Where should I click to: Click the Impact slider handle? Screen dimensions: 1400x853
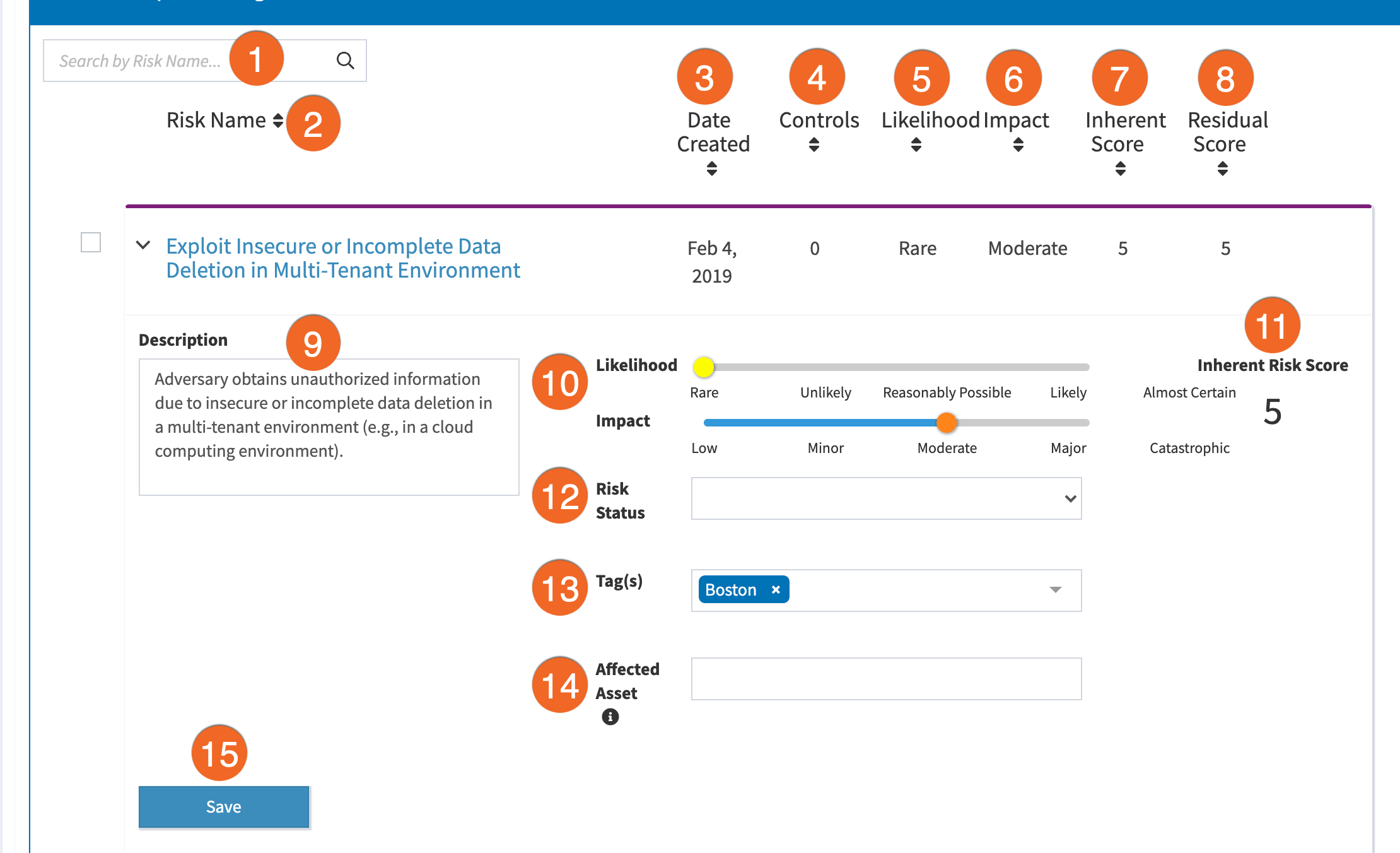(x=946, y=422)
